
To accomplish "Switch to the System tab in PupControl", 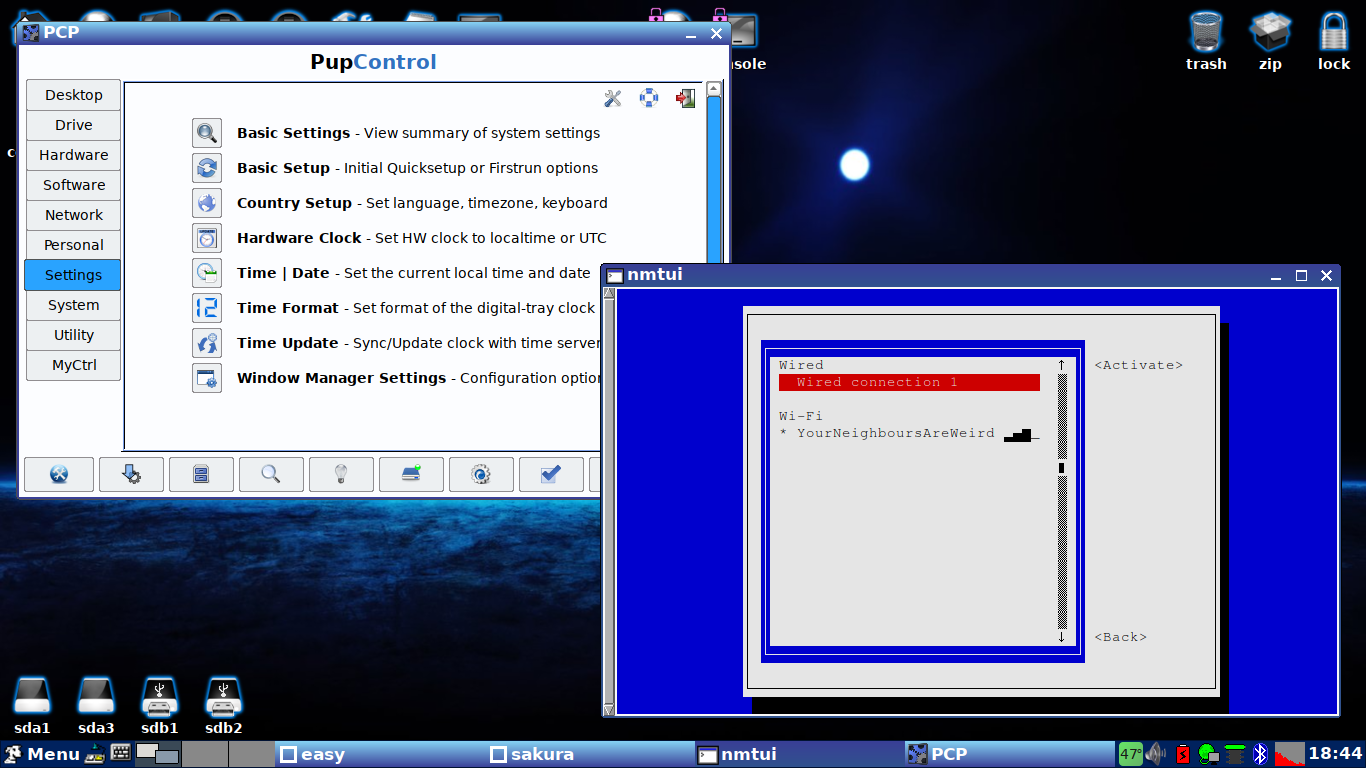I will pos(73,305).
